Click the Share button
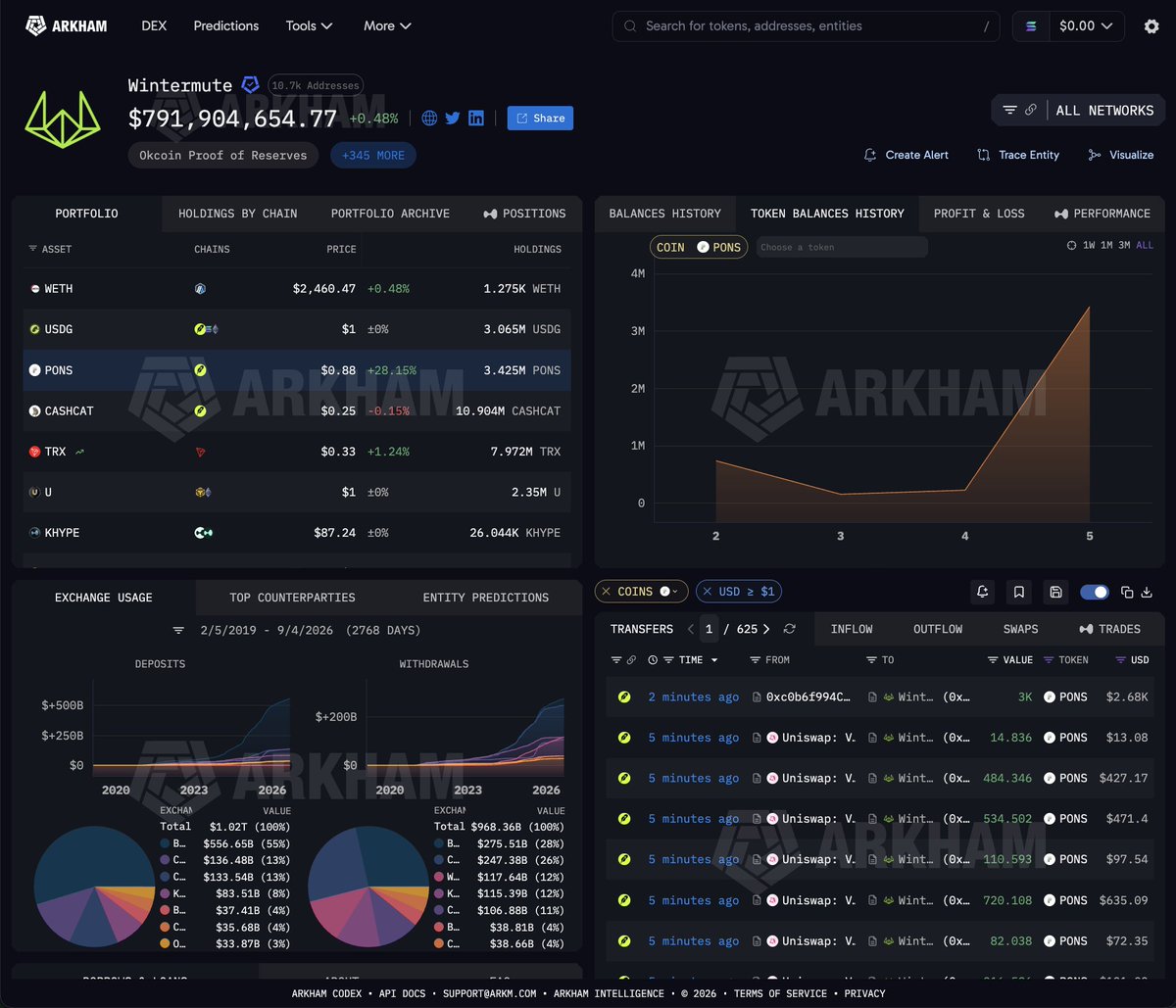This screenshot has width=1176, height=1008. [540, 118]
